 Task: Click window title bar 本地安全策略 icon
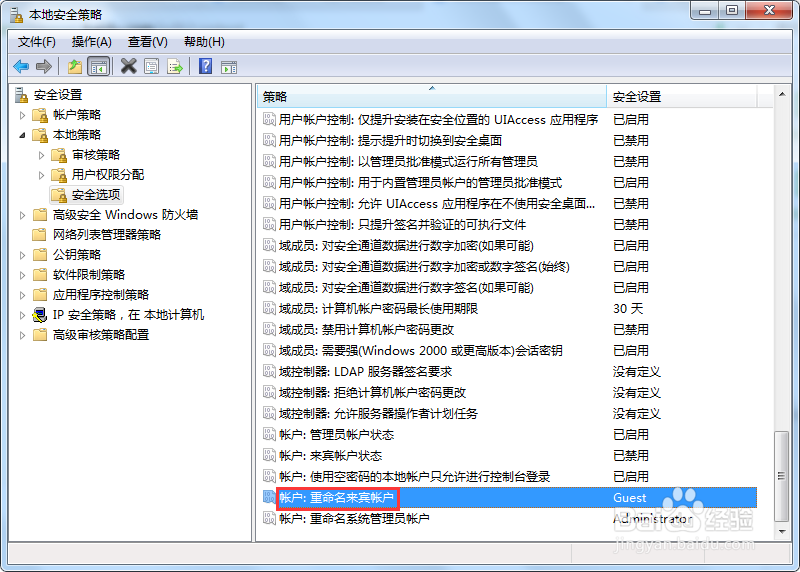point(17,15)
